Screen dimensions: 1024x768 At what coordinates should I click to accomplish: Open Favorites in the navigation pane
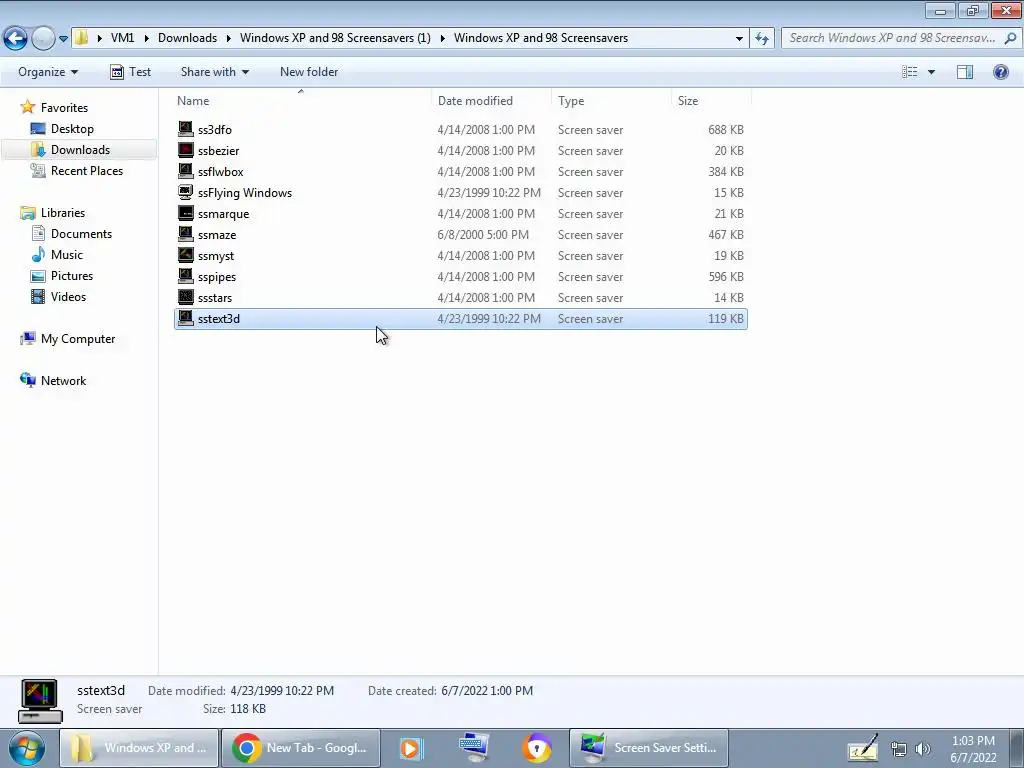[64, 108]
